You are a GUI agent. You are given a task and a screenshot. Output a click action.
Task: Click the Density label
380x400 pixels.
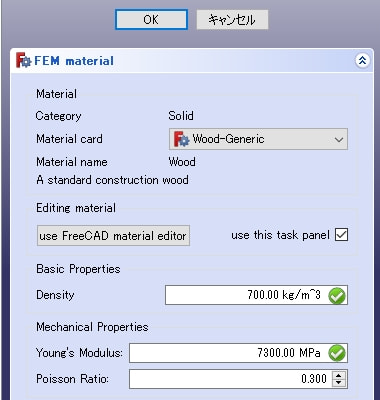click(55, 295)
